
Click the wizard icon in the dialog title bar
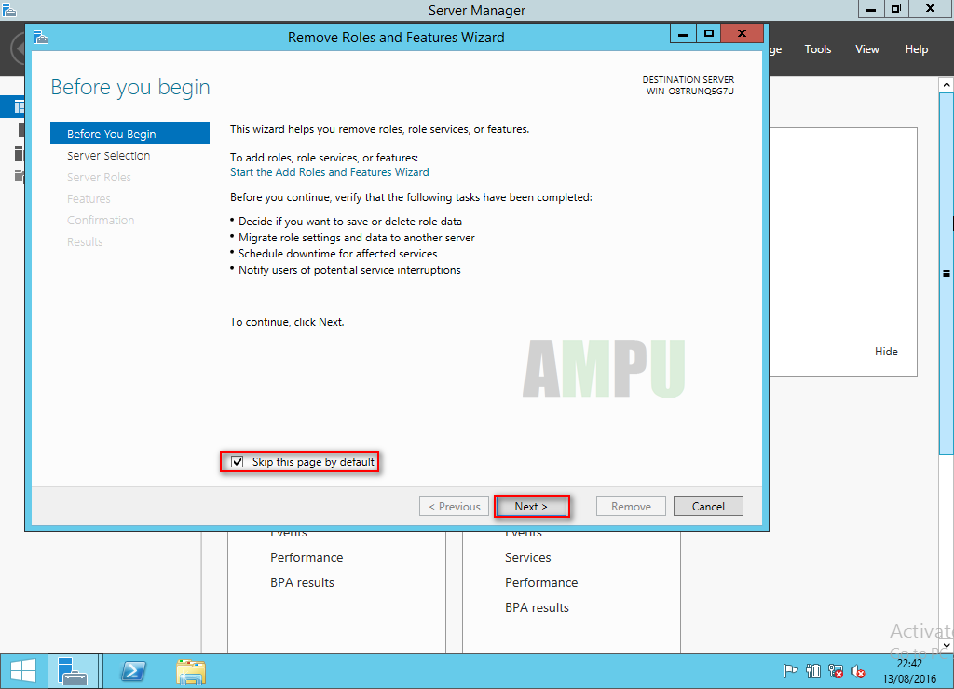click(x=39, y=33)
